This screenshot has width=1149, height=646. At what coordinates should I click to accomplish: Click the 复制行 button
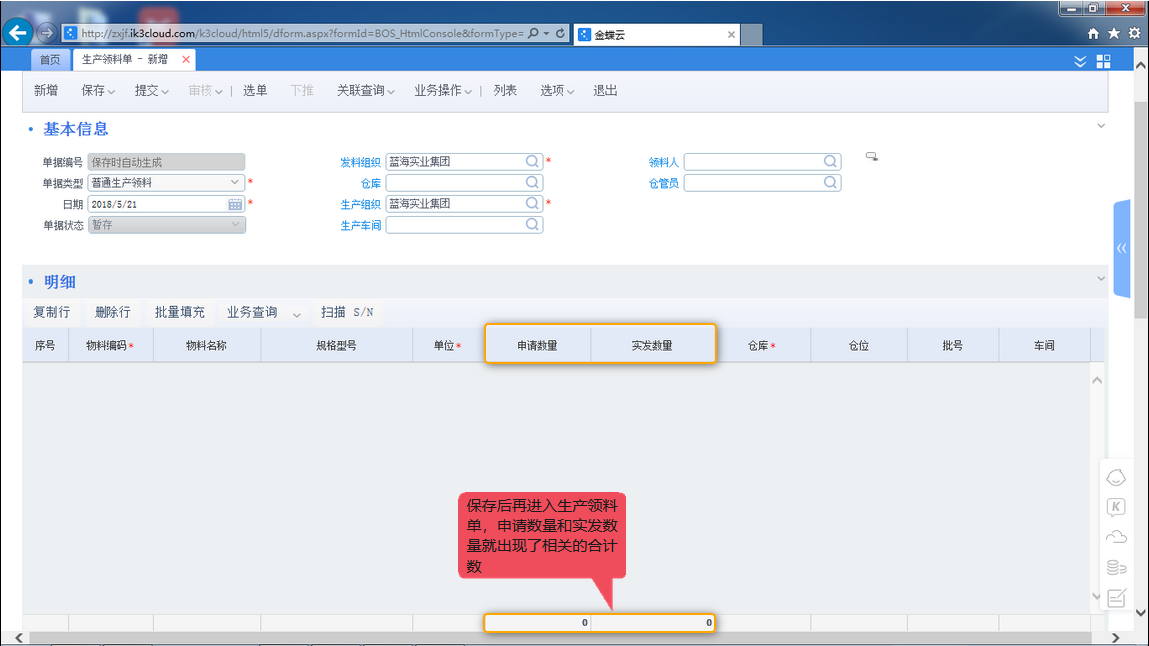(51, 312)
